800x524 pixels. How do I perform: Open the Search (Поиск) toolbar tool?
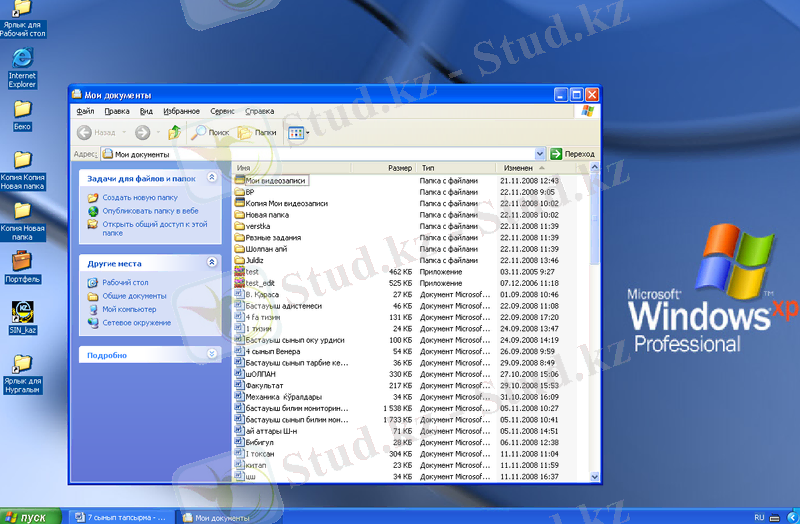[x=211, y=132]
